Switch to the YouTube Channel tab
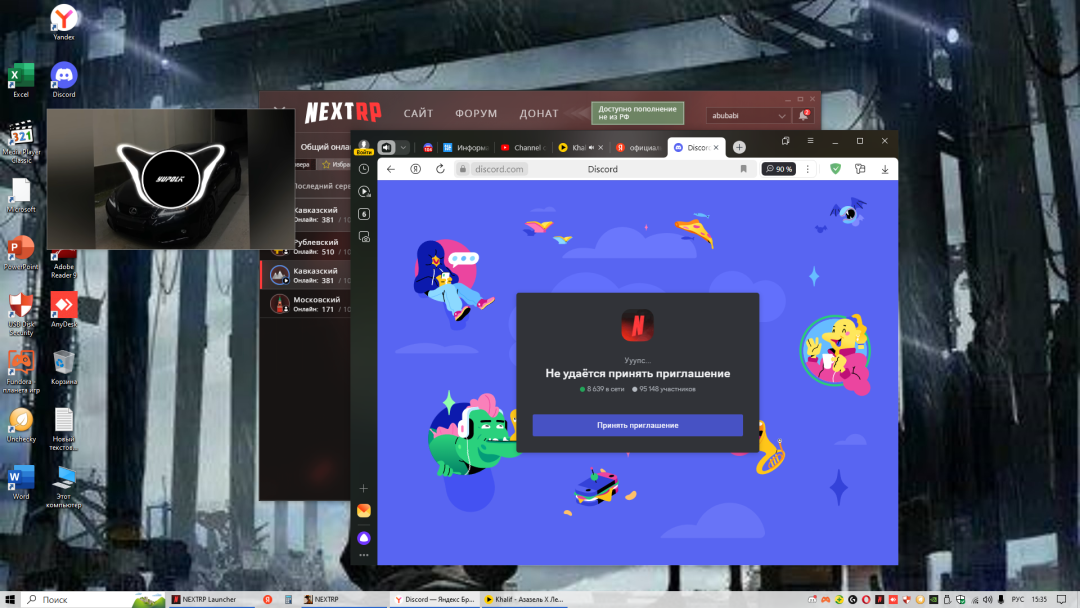The image size is (1080, 608). 523,147
